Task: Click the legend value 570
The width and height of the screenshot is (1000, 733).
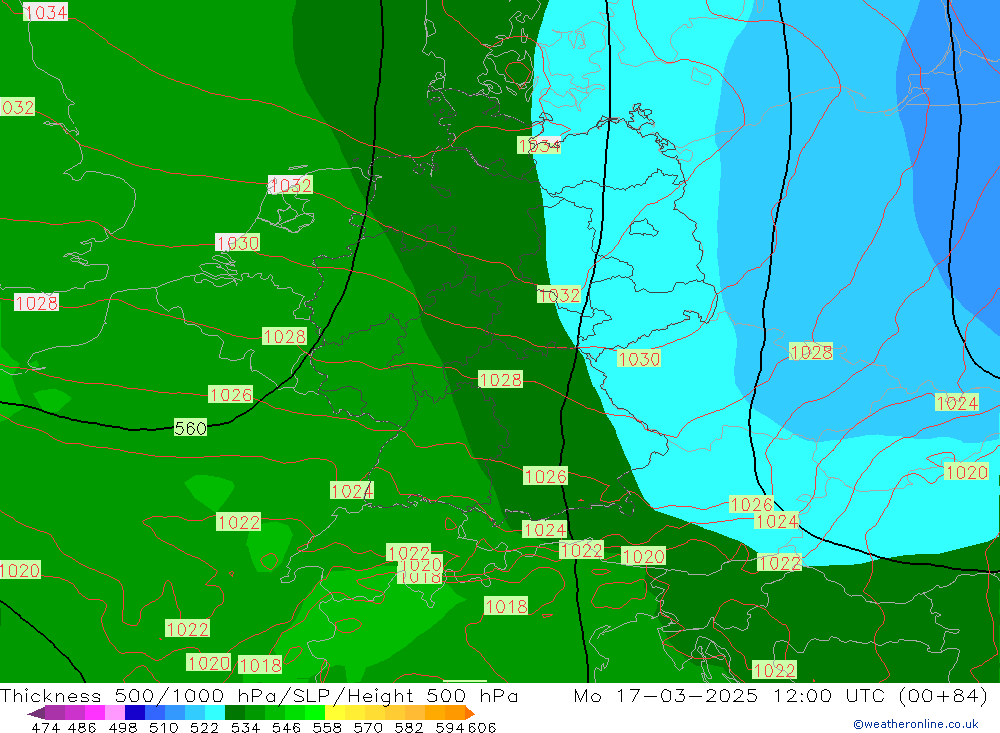Action: point(368,727)
